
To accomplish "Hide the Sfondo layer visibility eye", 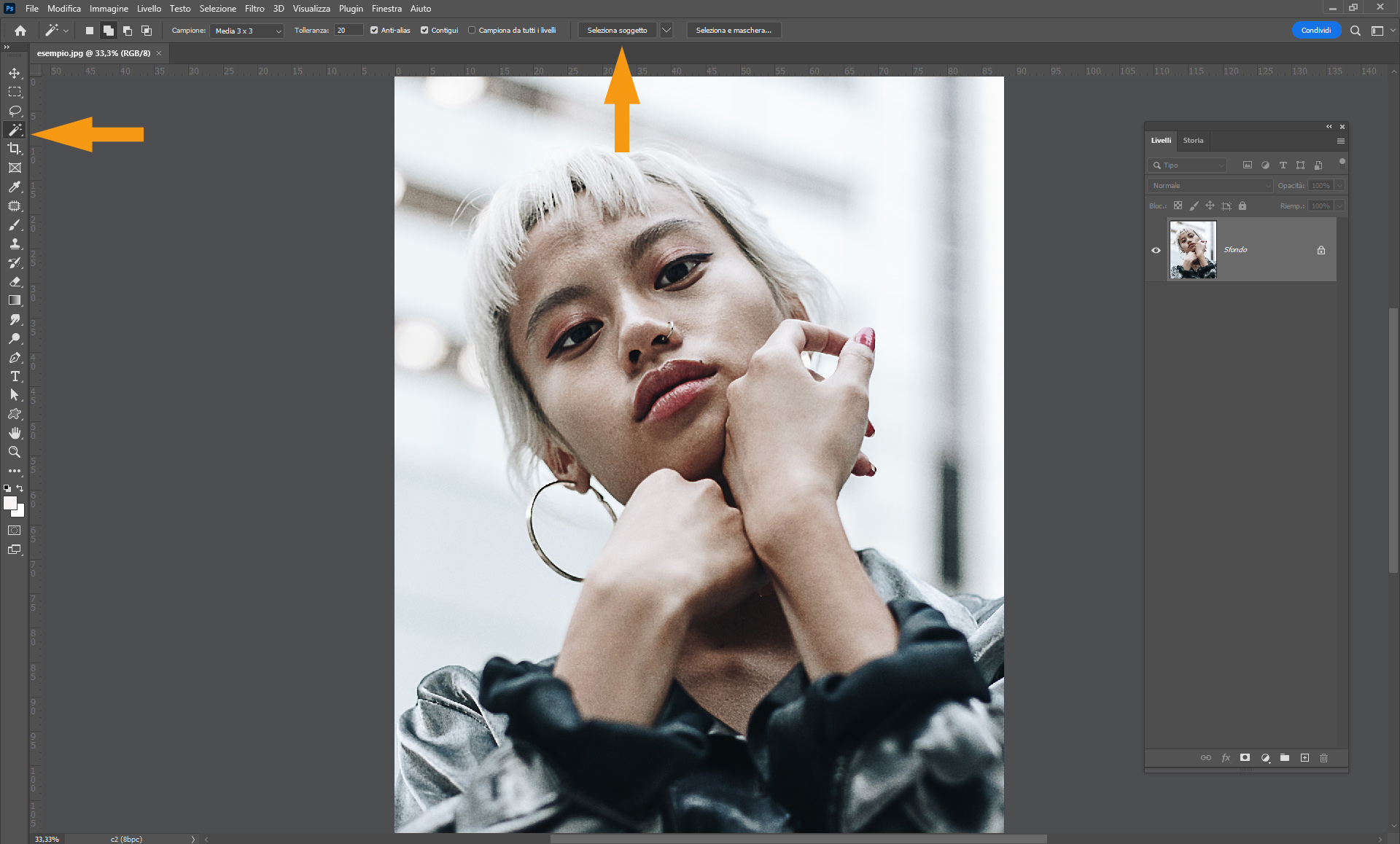I will 1156,250.
